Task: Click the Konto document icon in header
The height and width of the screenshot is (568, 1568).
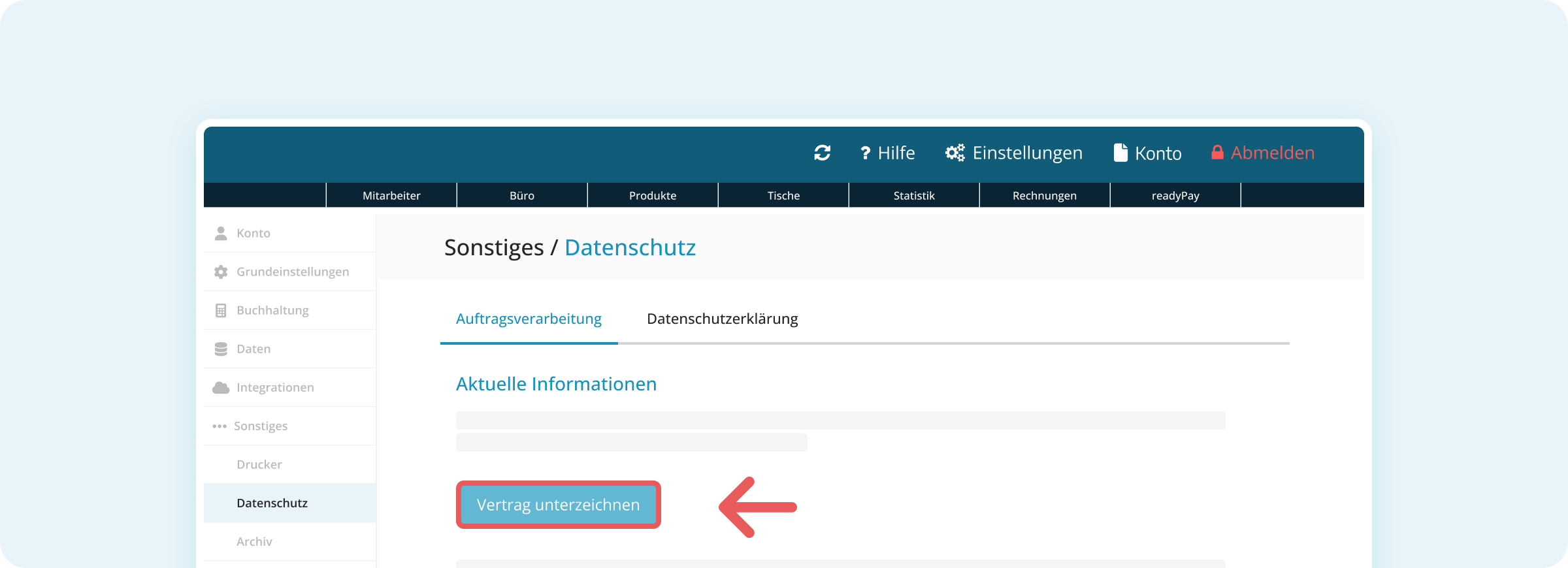Action: click(x=1120, y=153)
